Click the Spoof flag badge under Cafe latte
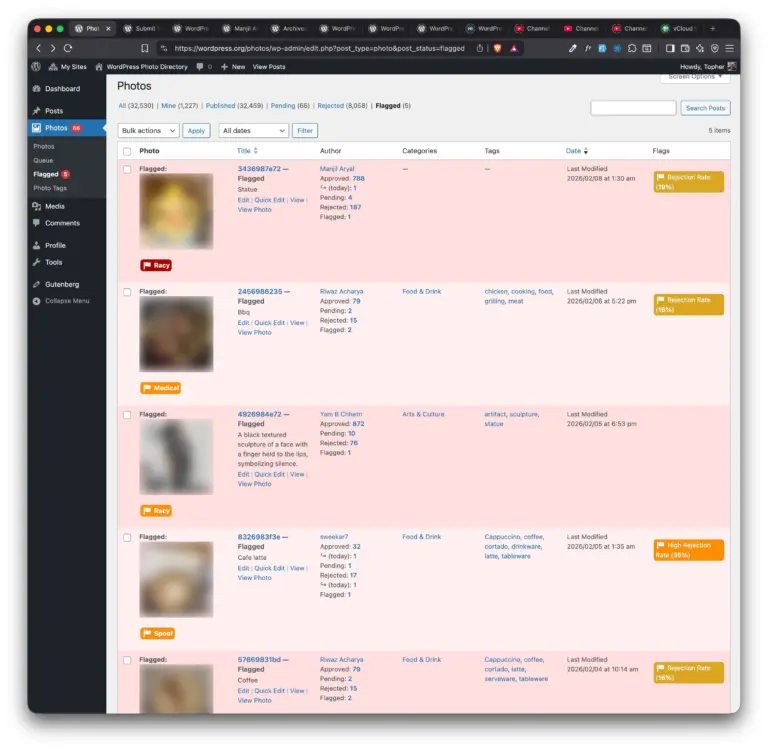 point(158,633)
